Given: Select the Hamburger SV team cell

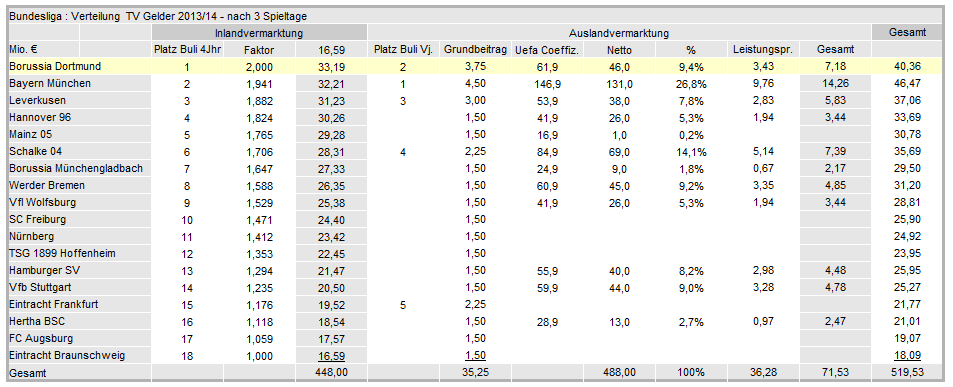Looking at the screenshot, I should [78, 270].
